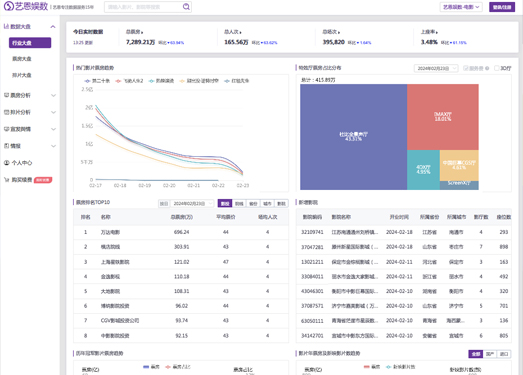Click the 万达电影 row in TOP10 table

coord(181,232)
